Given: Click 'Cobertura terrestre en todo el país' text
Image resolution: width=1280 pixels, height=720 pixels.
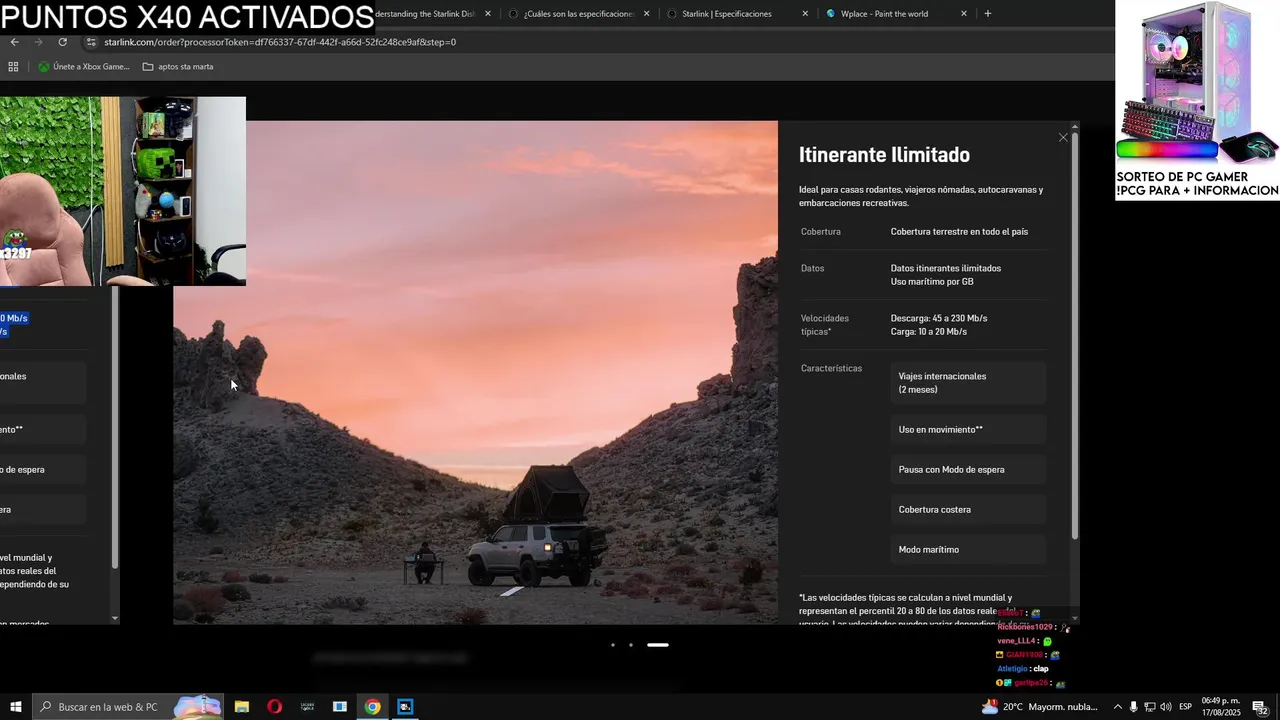Looking at the screenshot, I should tap(959, 232).
